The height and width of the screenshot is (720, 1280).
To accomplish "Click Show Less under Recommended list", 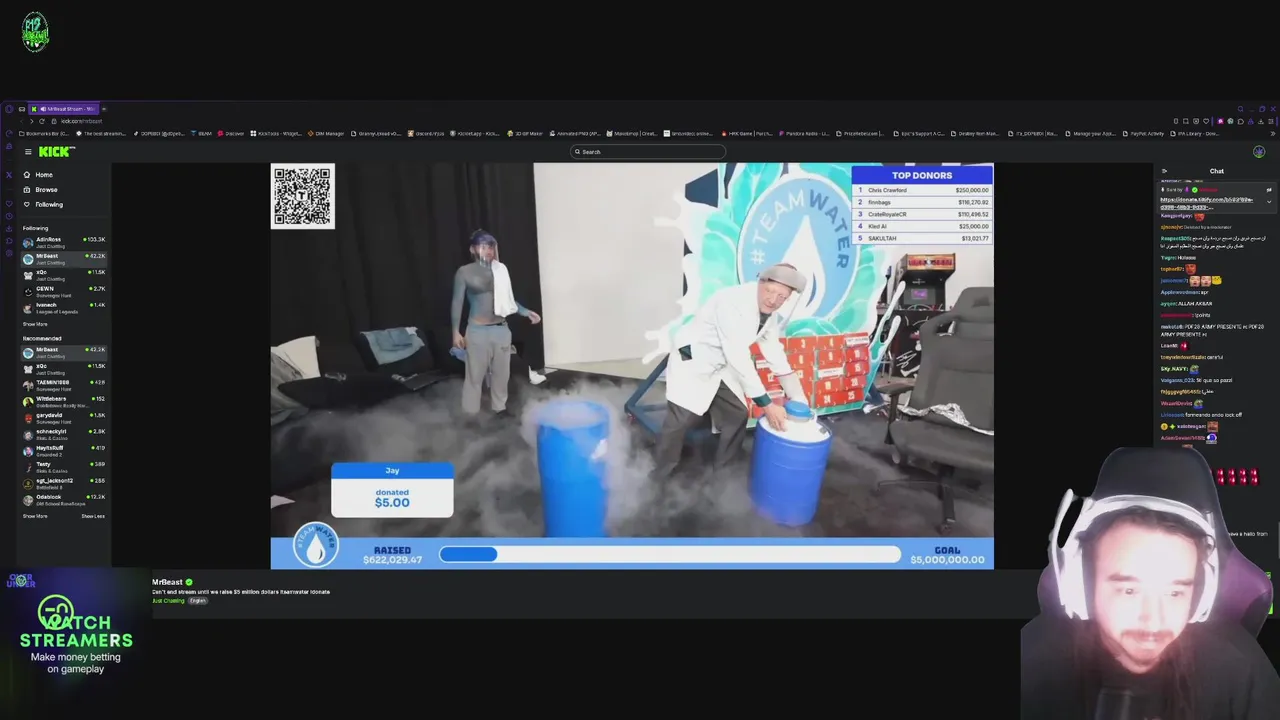I will [93, 516].
